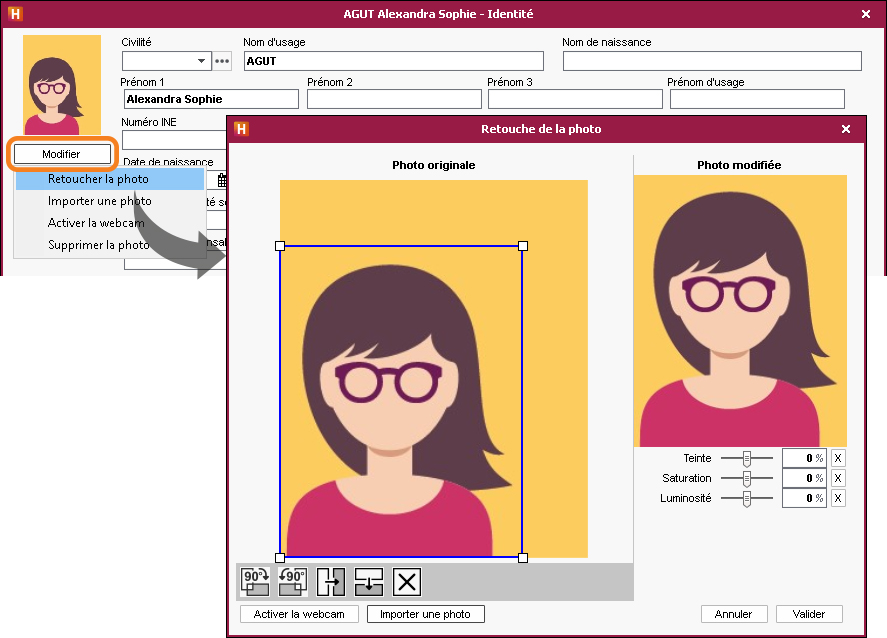Click the X icon in retouch toolbar
Screen dimensions: 887x638
click(x=407, y=582)
